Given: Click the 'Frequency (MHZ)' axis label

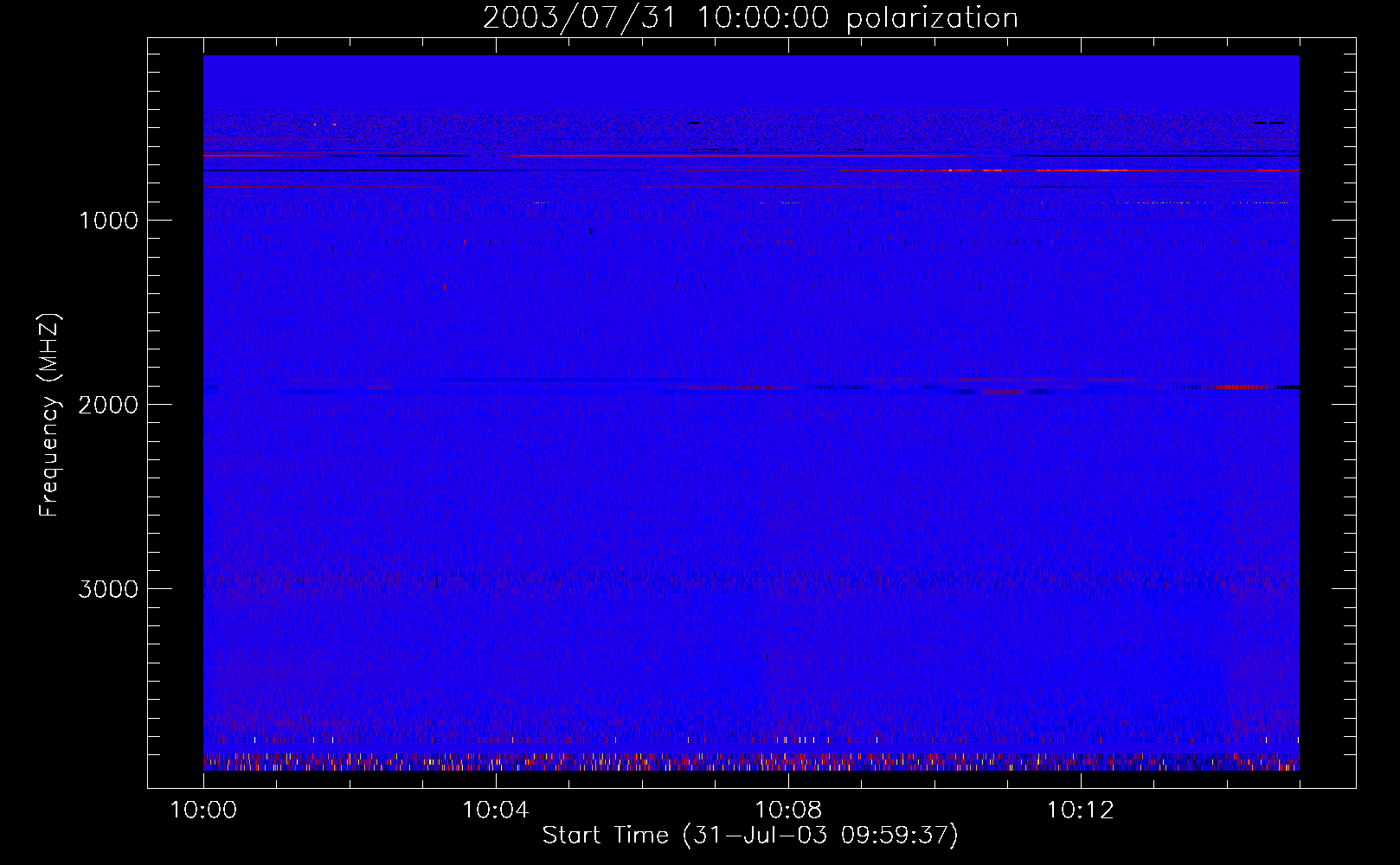Looking at the screenshot, I should [x=50, y=415].
